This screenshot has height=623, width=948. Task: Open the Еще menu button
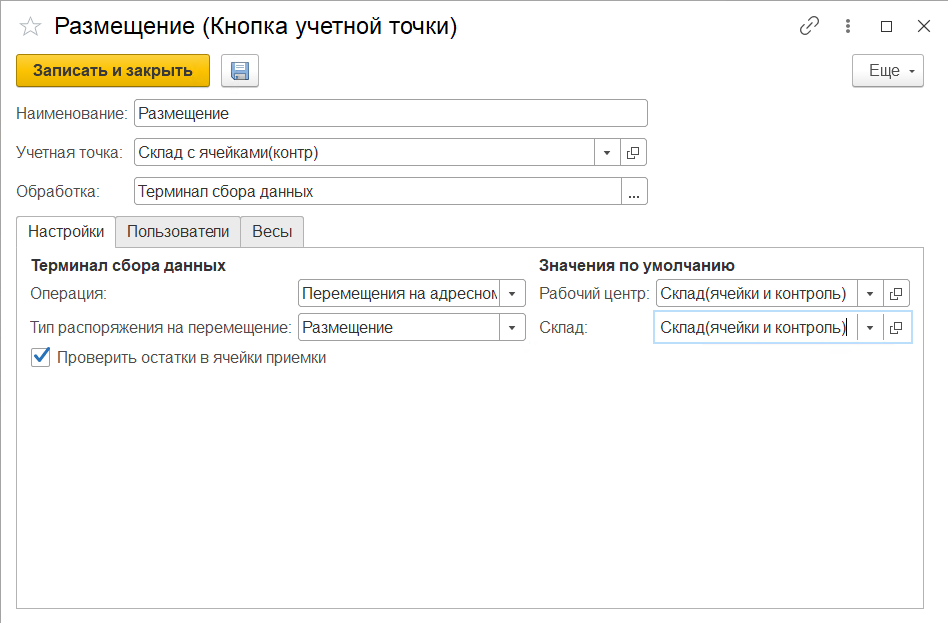point(887,71)
